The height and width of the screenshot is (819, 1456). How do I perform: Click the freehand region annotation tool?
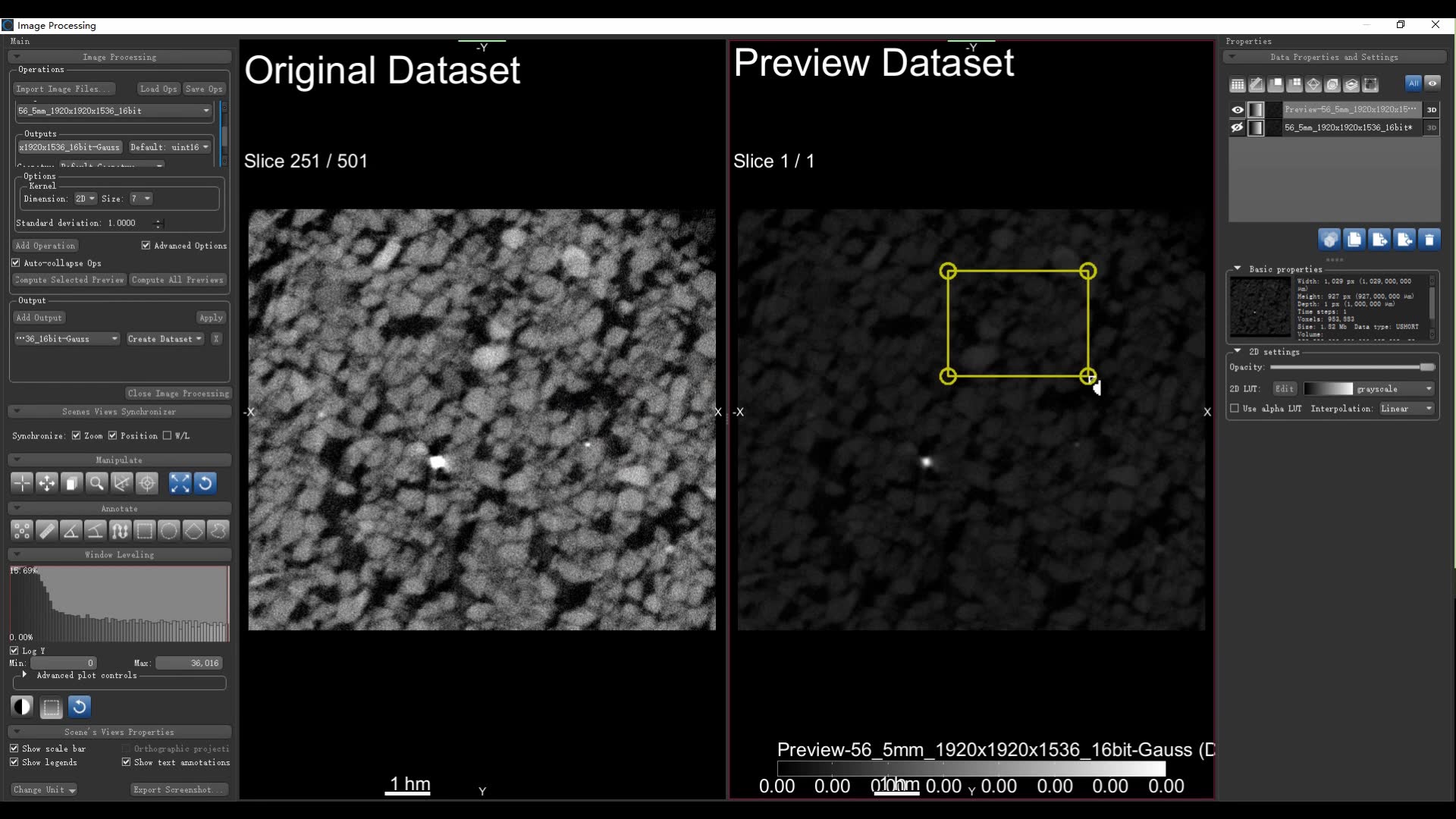[218, 531]
